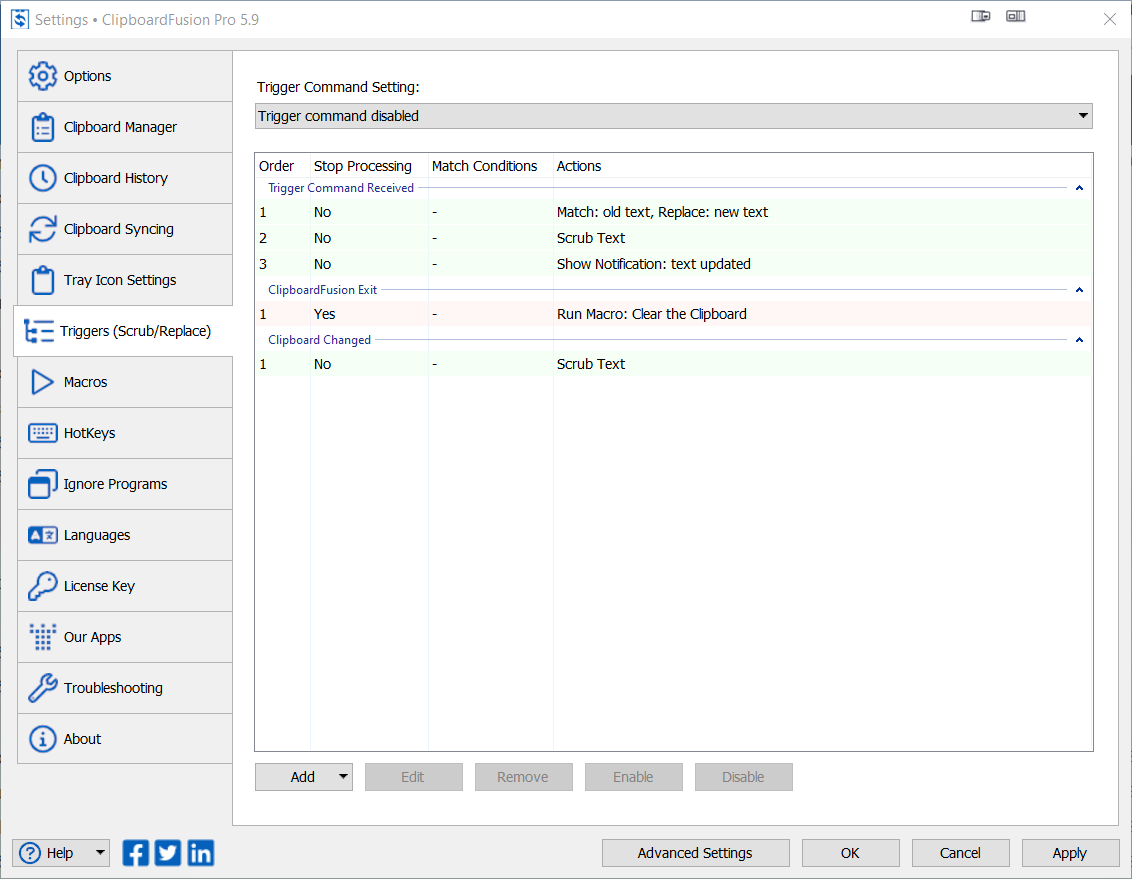
Task: Open Options via the gear icon
Action: point(42,75)
